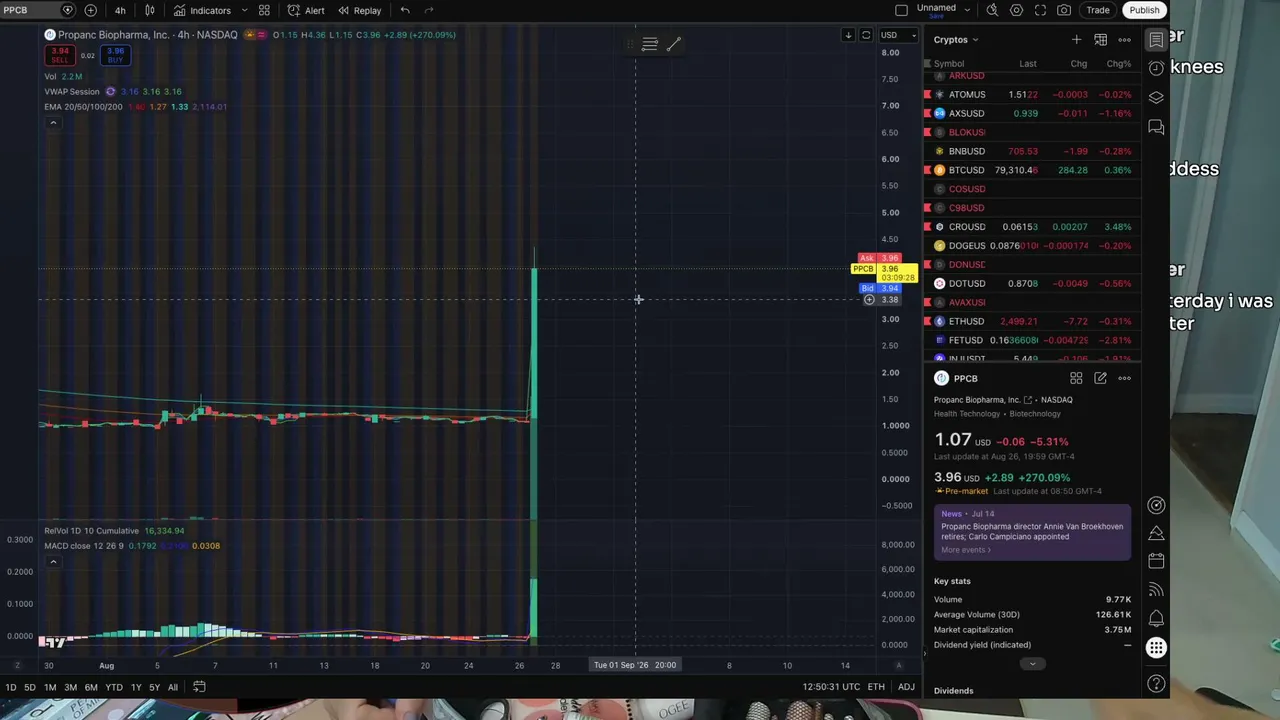The image size is (1280, 720).
Task: Open the PPCB details grid icon
Action: (x=1076, y=378)
